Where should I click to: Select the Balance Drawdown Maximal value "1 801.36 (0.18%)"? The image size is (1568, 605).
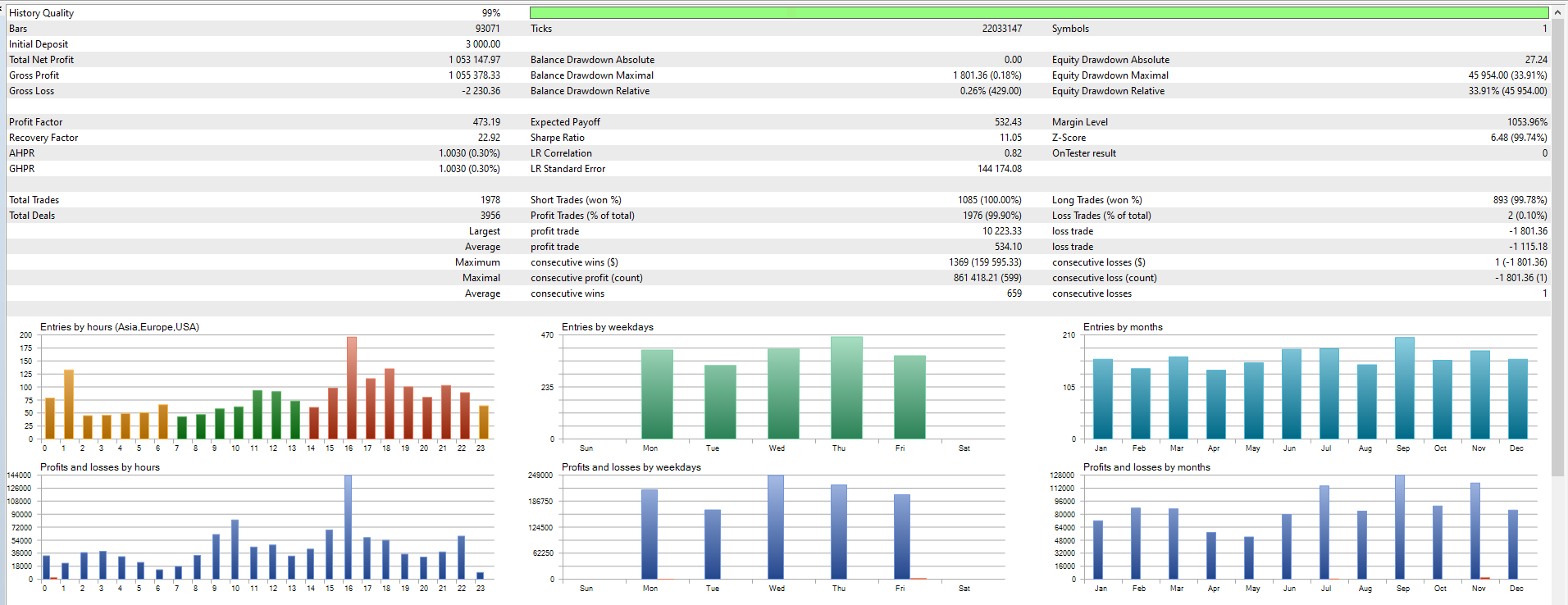987,75
